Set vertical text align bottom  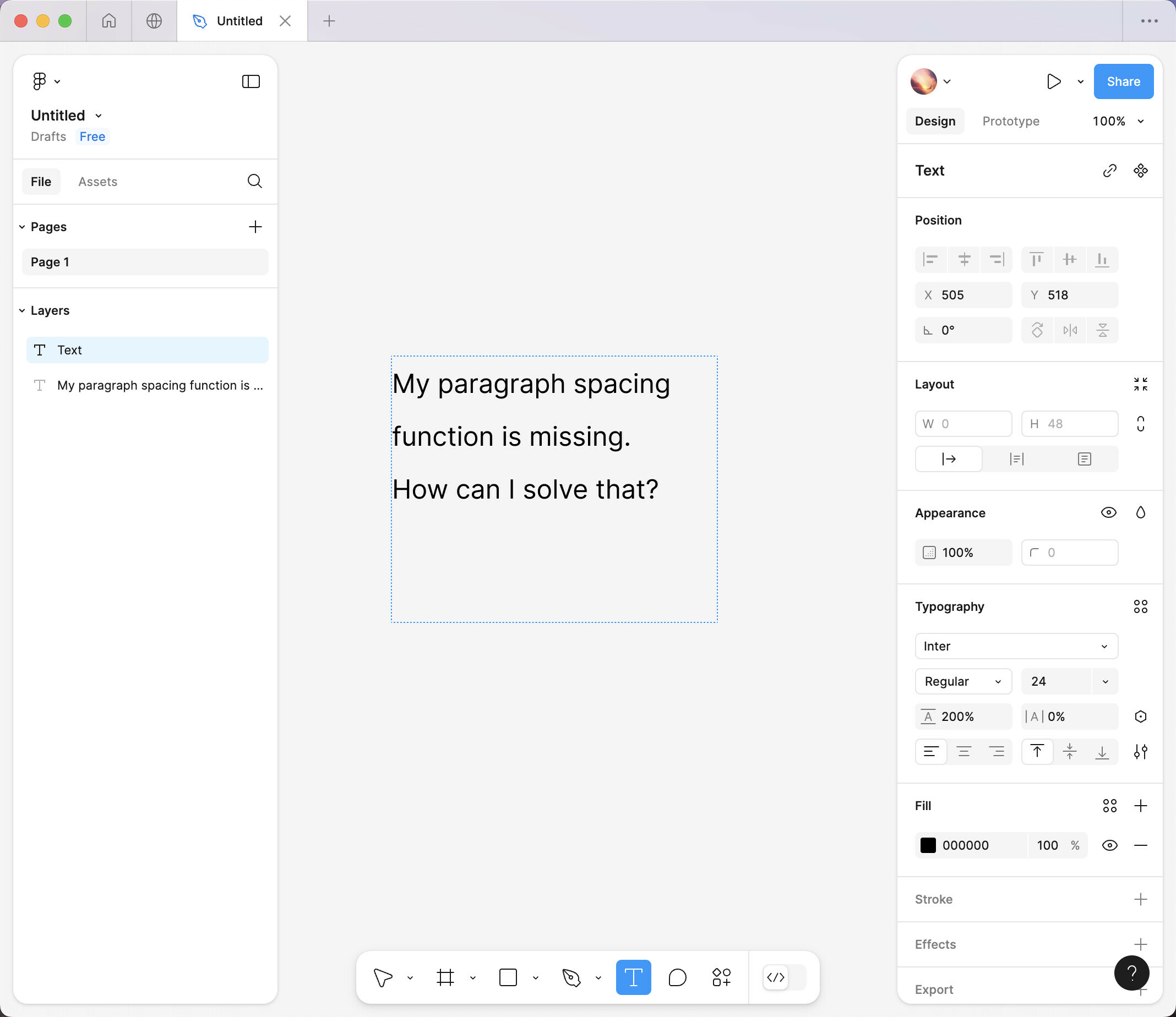click(1102, 751)
